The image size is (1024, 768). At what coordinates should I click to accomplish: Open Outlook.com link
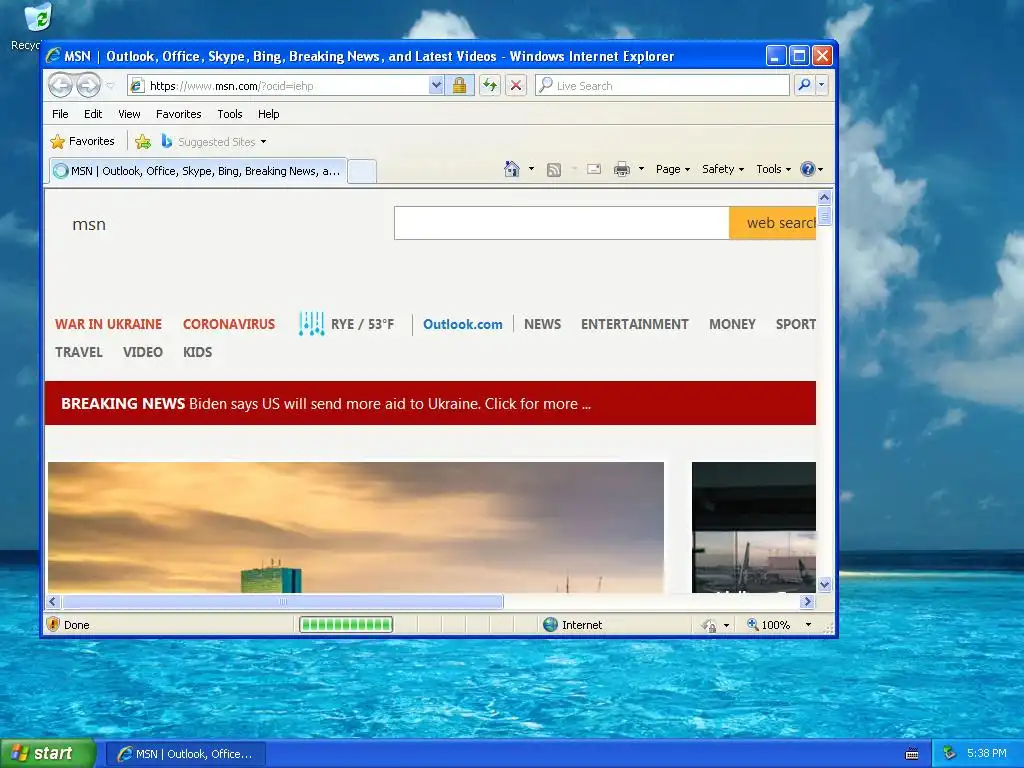click(462, 324)
